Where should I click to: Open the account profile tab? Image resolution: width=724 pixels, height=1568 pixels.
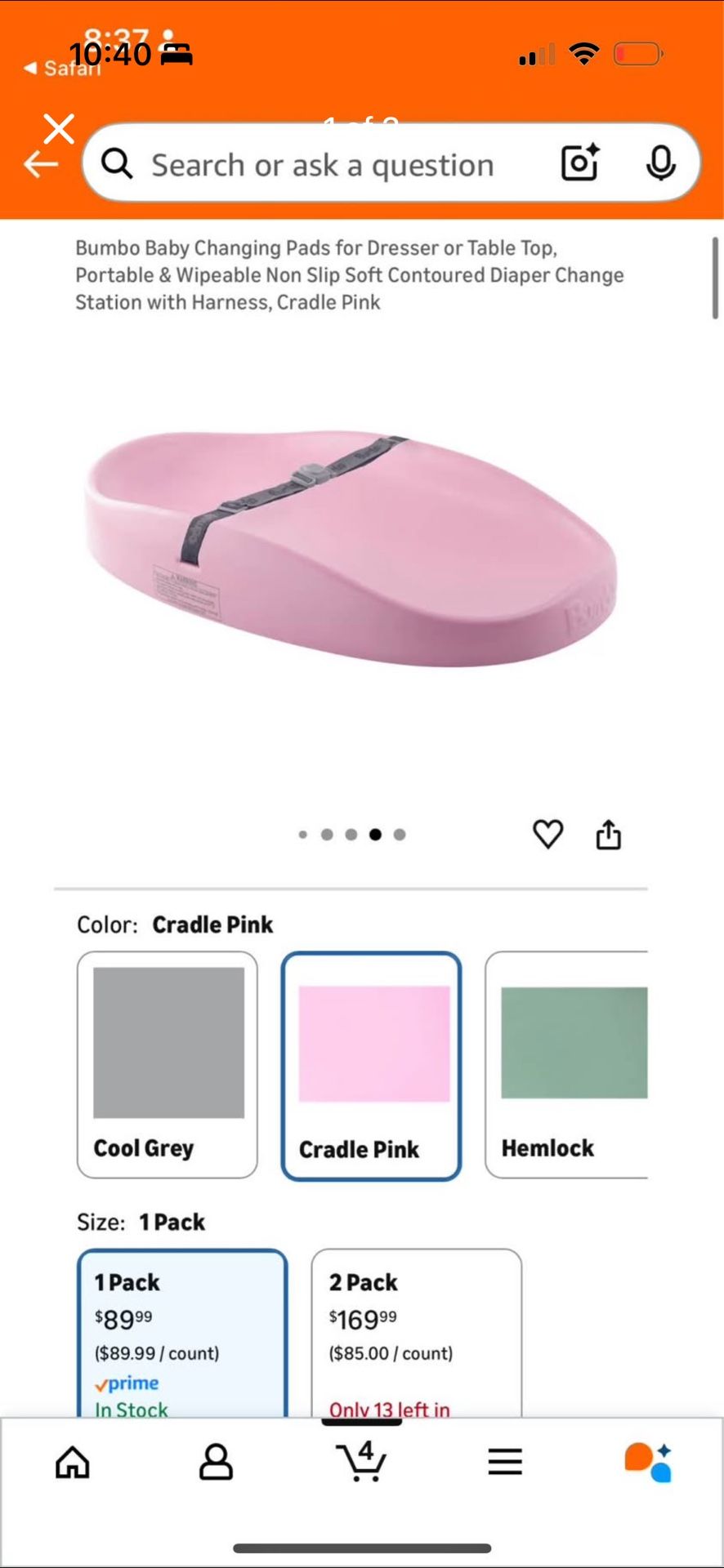(x=216, y=1462)
